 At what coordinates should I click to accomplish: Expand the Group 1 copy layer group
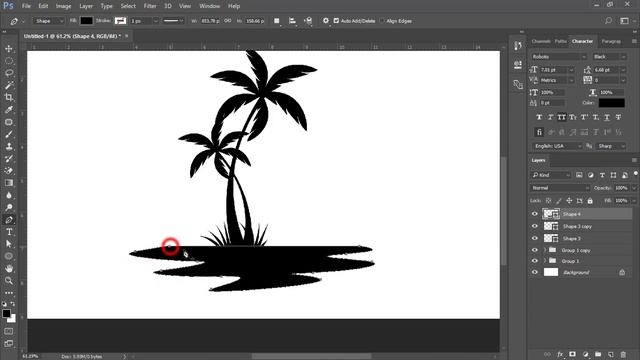tap(544, 250)
